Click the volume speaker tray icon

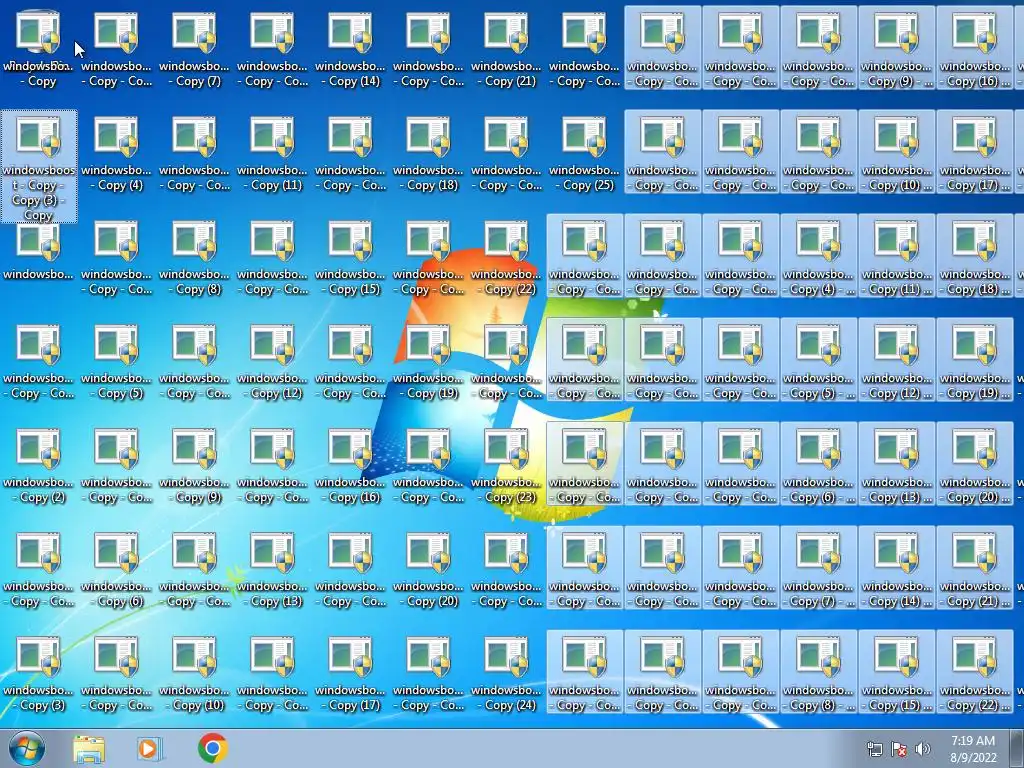tap(923, 749)
